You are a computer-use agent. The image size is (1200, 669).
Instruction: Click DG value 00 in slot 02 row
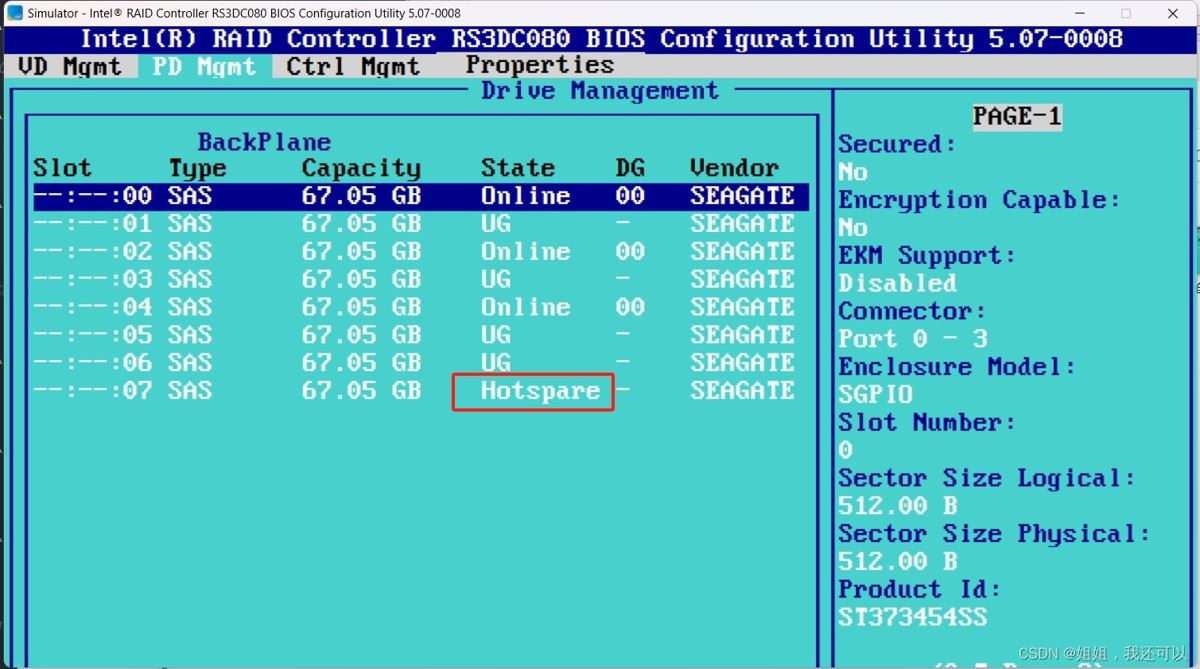(630, 252)
